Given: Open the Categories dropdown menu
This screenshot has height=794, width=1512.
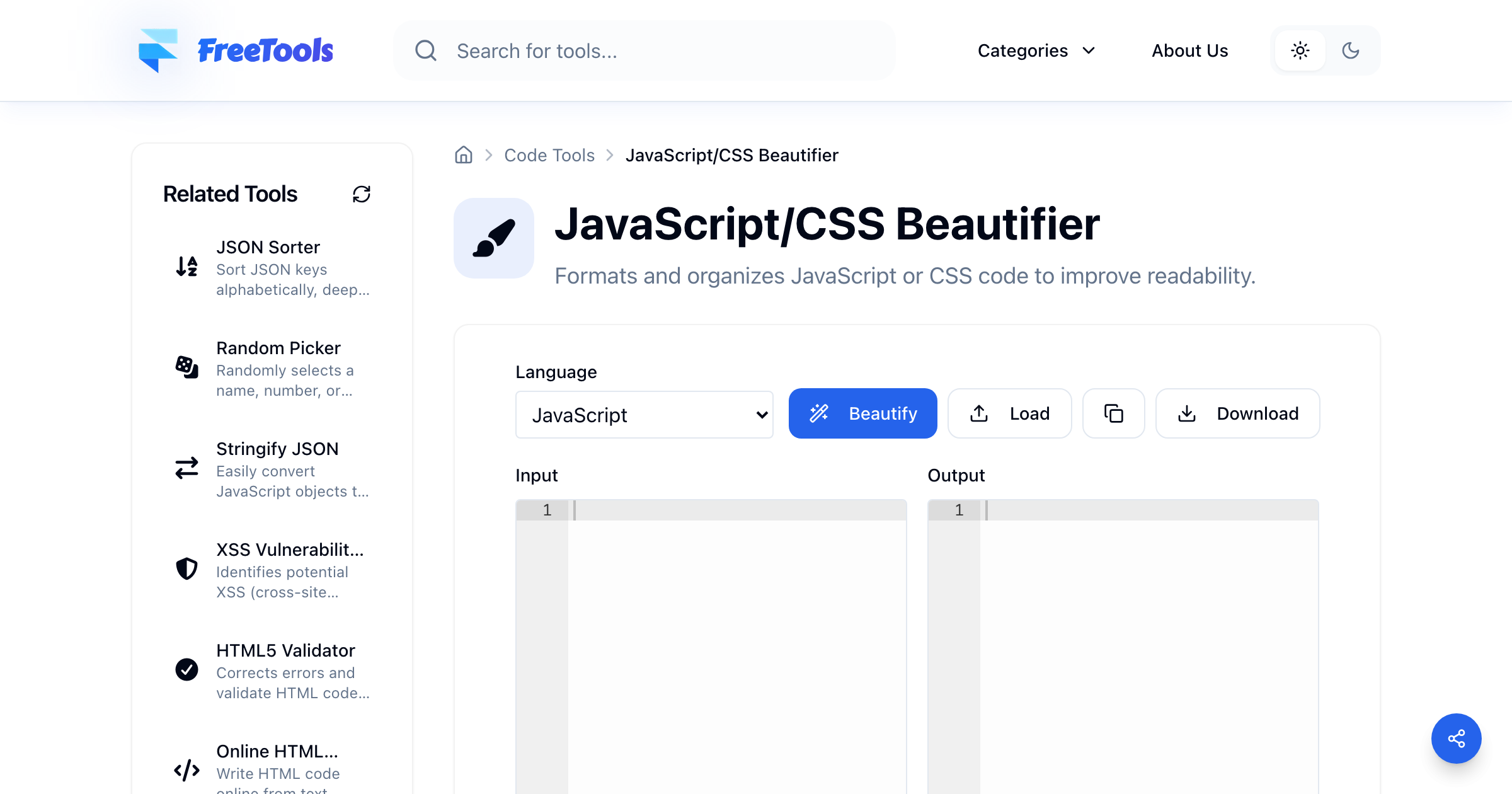Looking at the screenshot, I should [1036, 50].
